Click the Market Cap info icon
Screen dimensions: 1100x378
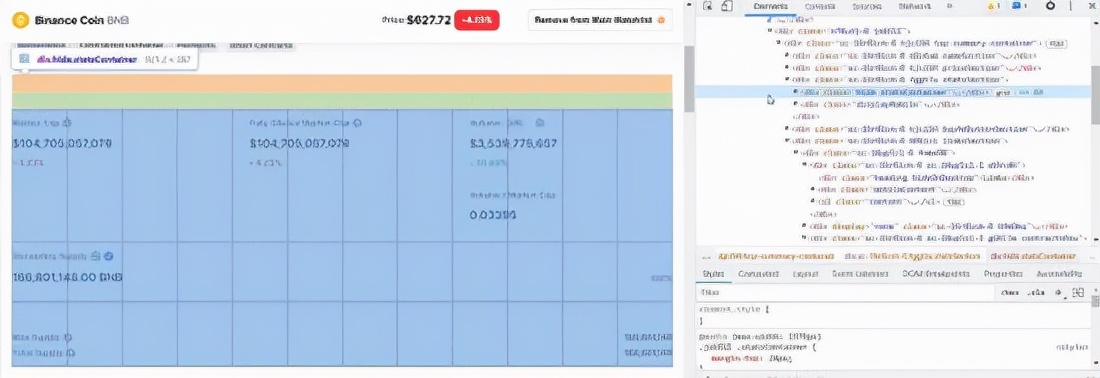coord(67,123)
